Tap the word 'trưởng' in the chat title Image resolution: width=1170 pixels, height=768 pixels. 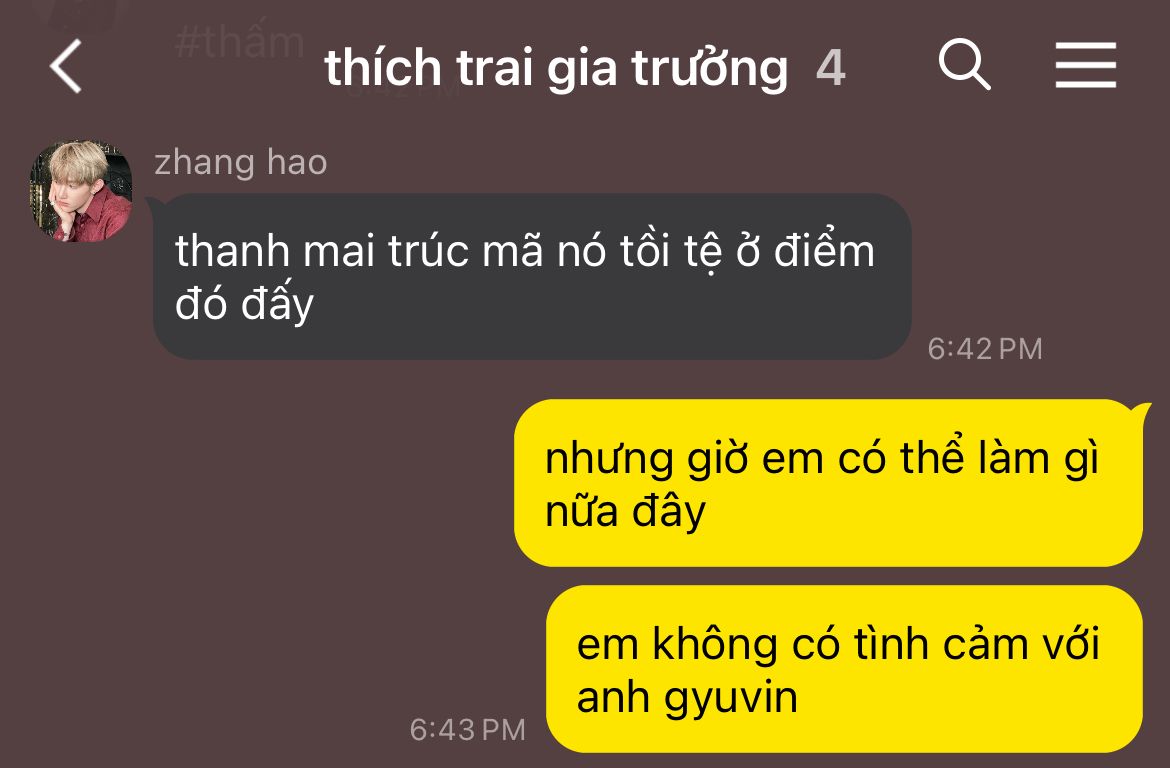coord(710,68)
